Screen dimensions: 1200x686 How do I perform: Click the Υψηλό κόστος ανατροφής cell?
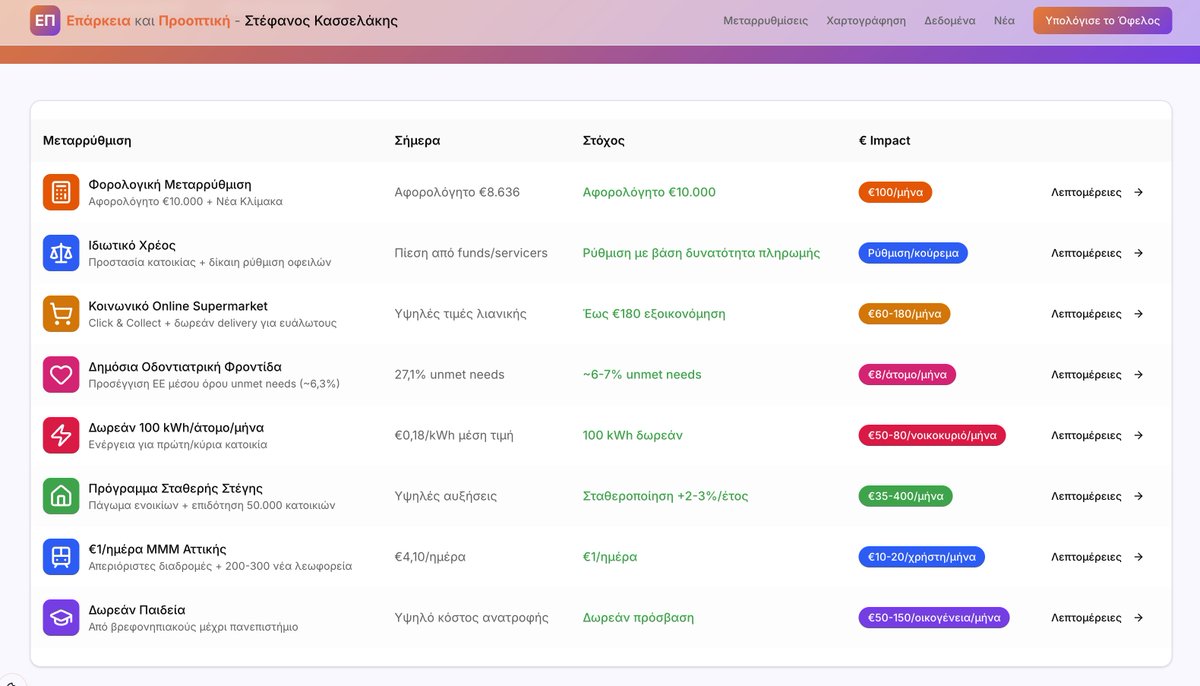pyautogui.click(x=472, y=617)
